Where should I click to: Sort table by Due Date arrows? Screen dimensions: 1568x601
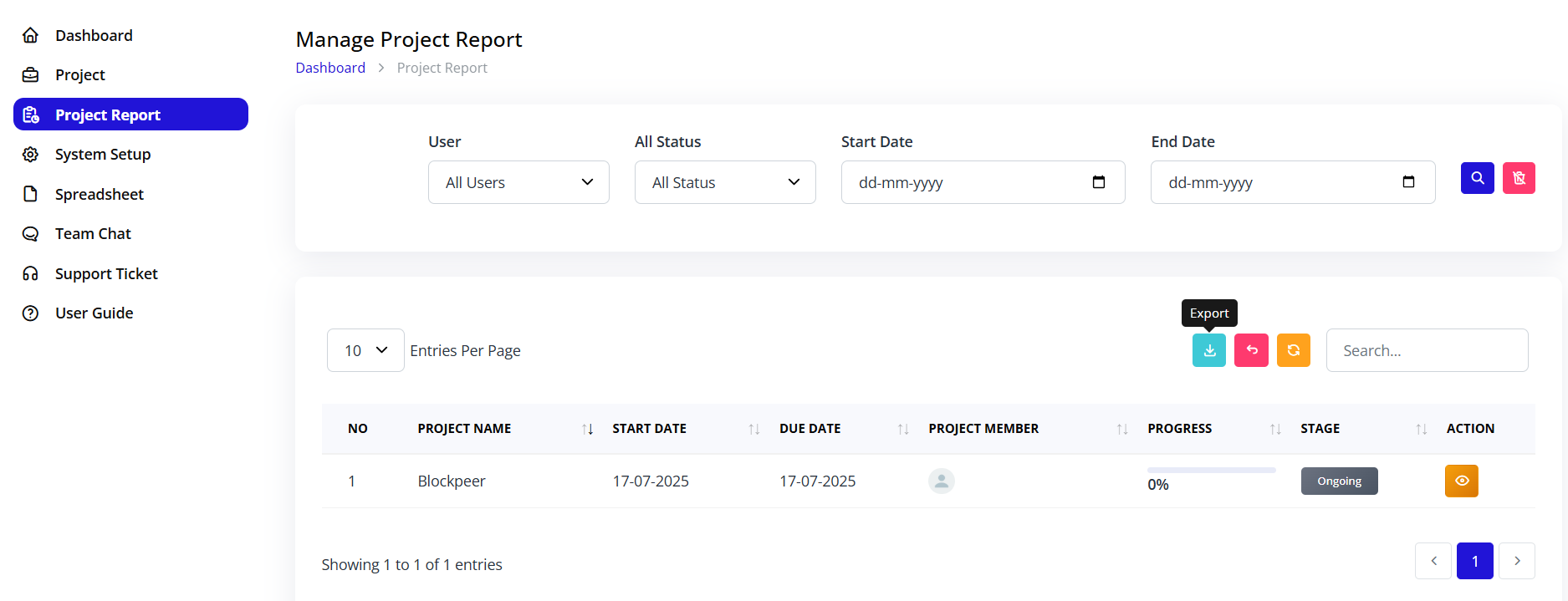pos(903,429)
